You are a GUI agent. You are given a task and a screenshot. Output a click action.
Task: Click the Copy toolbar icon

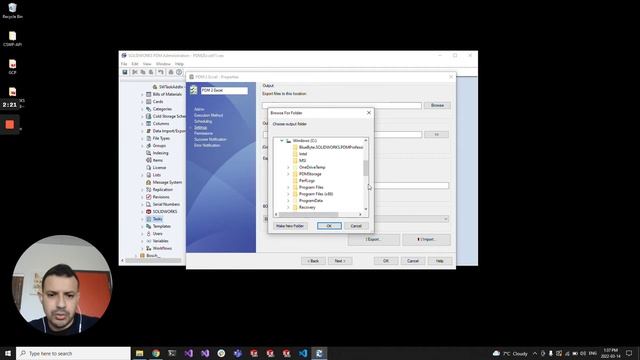pos(143,72)
